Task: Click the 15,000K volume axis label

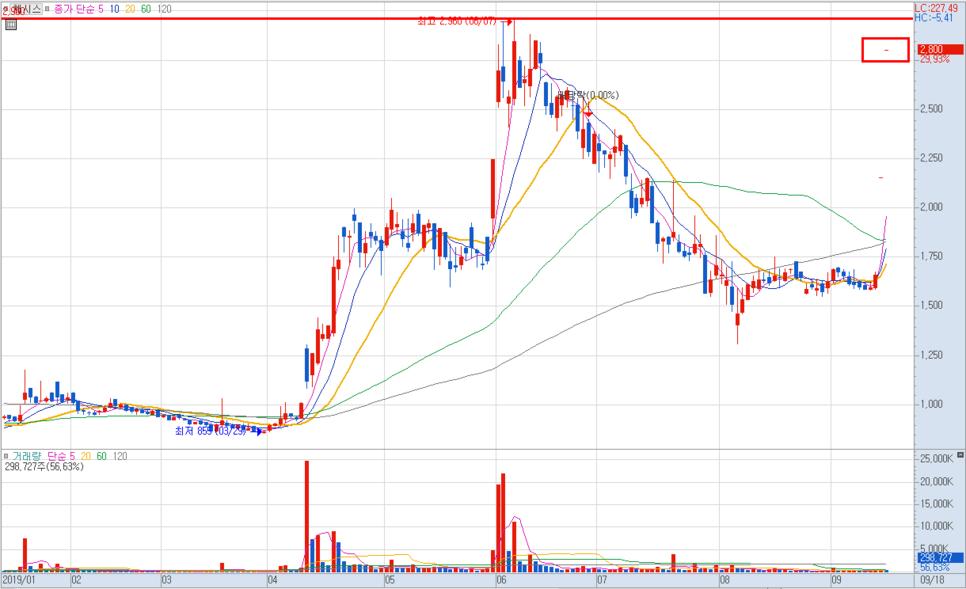Action: click(936, 503)
